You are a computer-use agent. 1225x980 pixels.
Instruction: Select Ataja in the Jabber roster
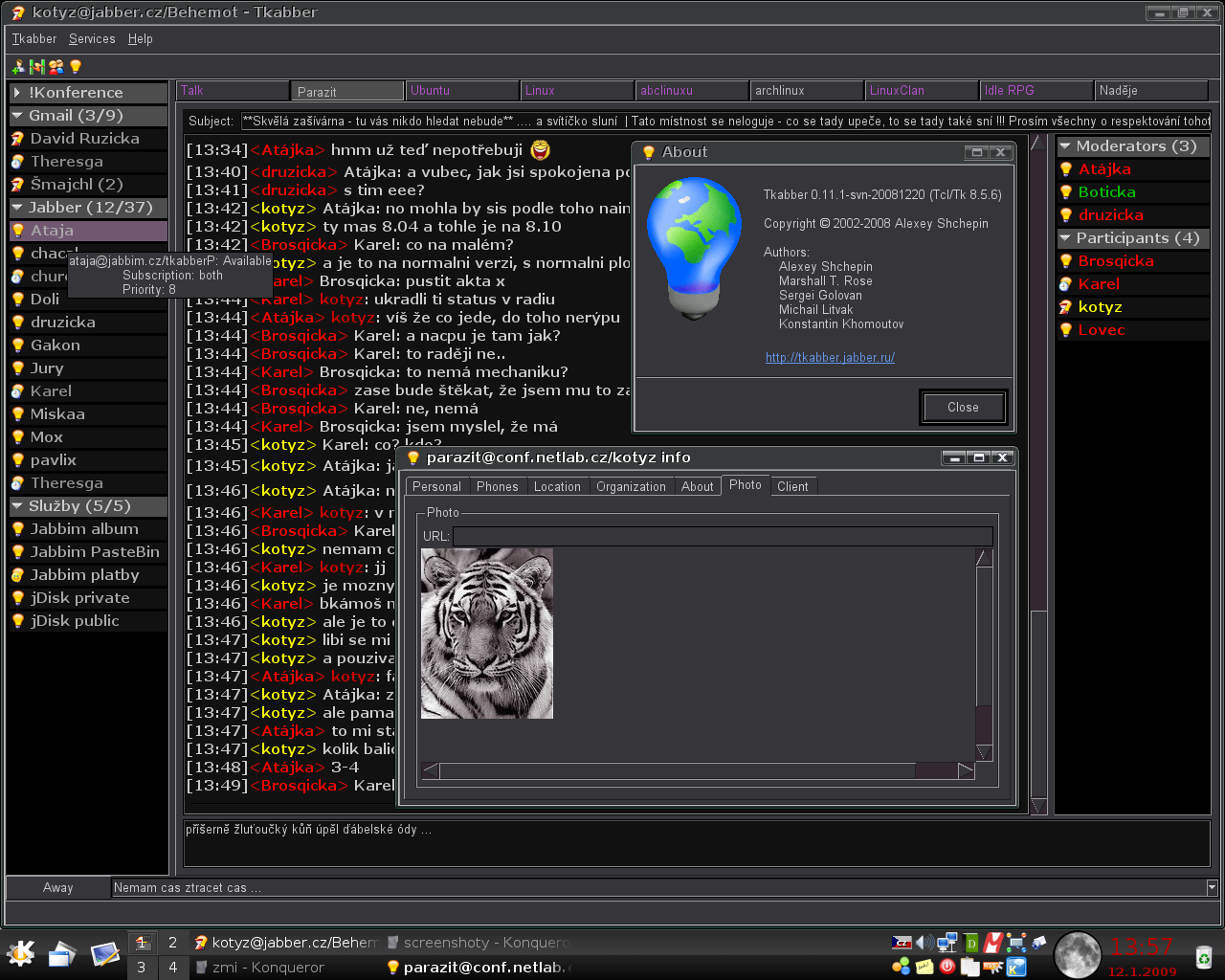coord(88,231)
